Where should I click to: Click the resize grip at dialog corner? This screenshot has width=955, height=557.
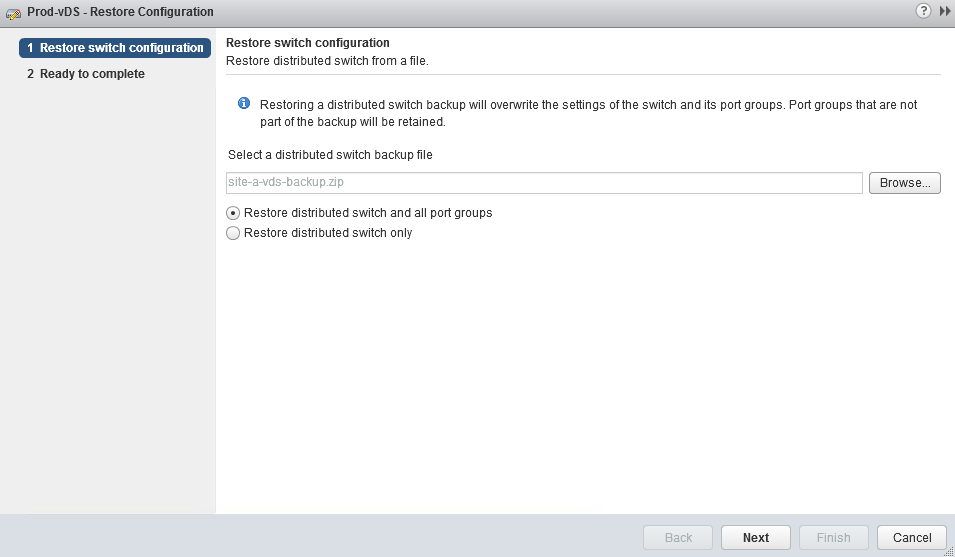948,551
